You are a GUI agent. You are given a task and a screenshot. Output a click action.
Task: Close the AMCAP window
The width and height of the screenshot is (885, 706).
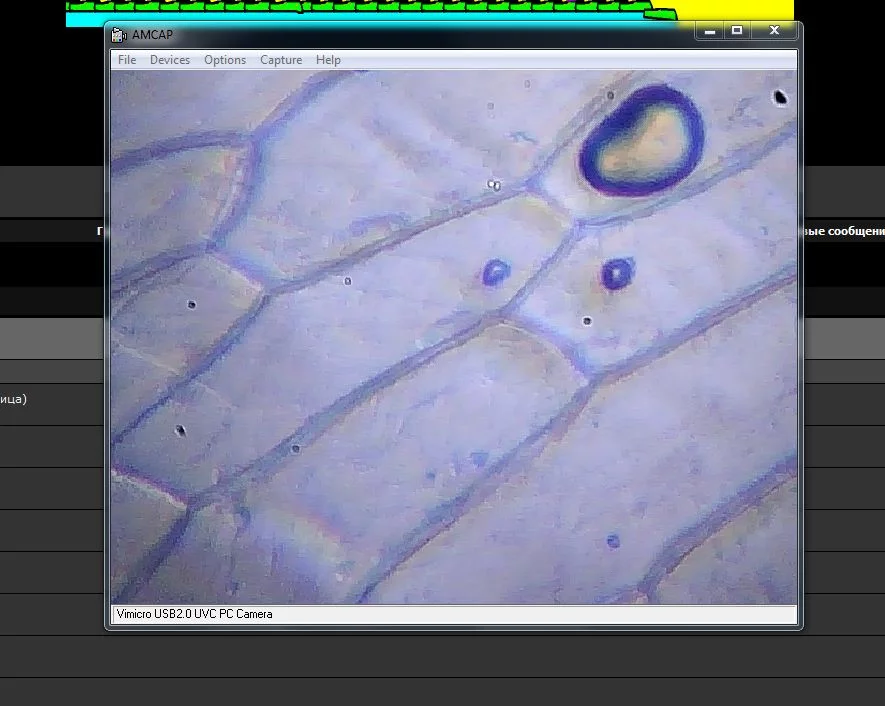pyautogui.click(x=774, y=31)
